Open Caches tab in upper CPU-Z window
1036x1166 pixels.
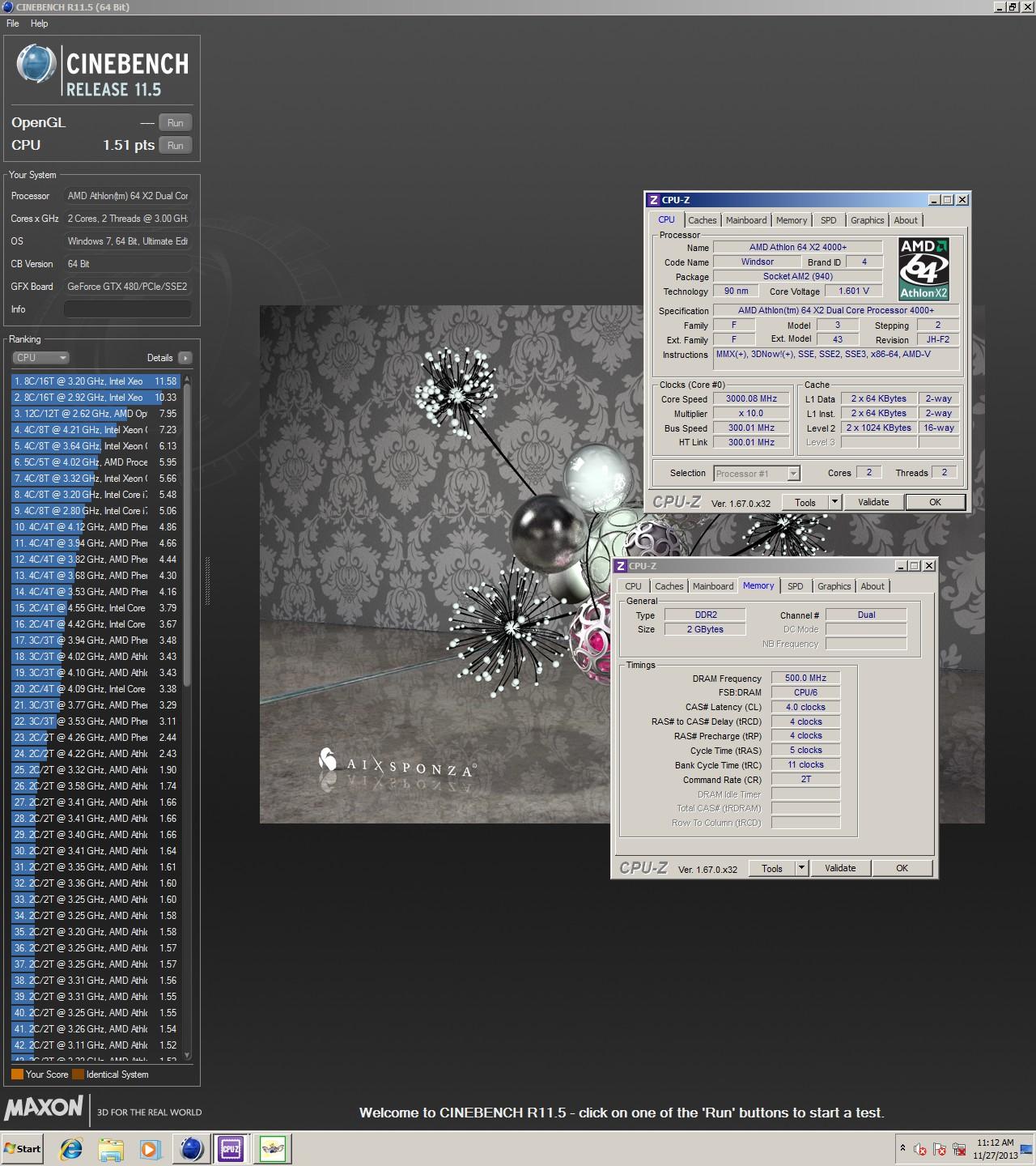point(703,220)
